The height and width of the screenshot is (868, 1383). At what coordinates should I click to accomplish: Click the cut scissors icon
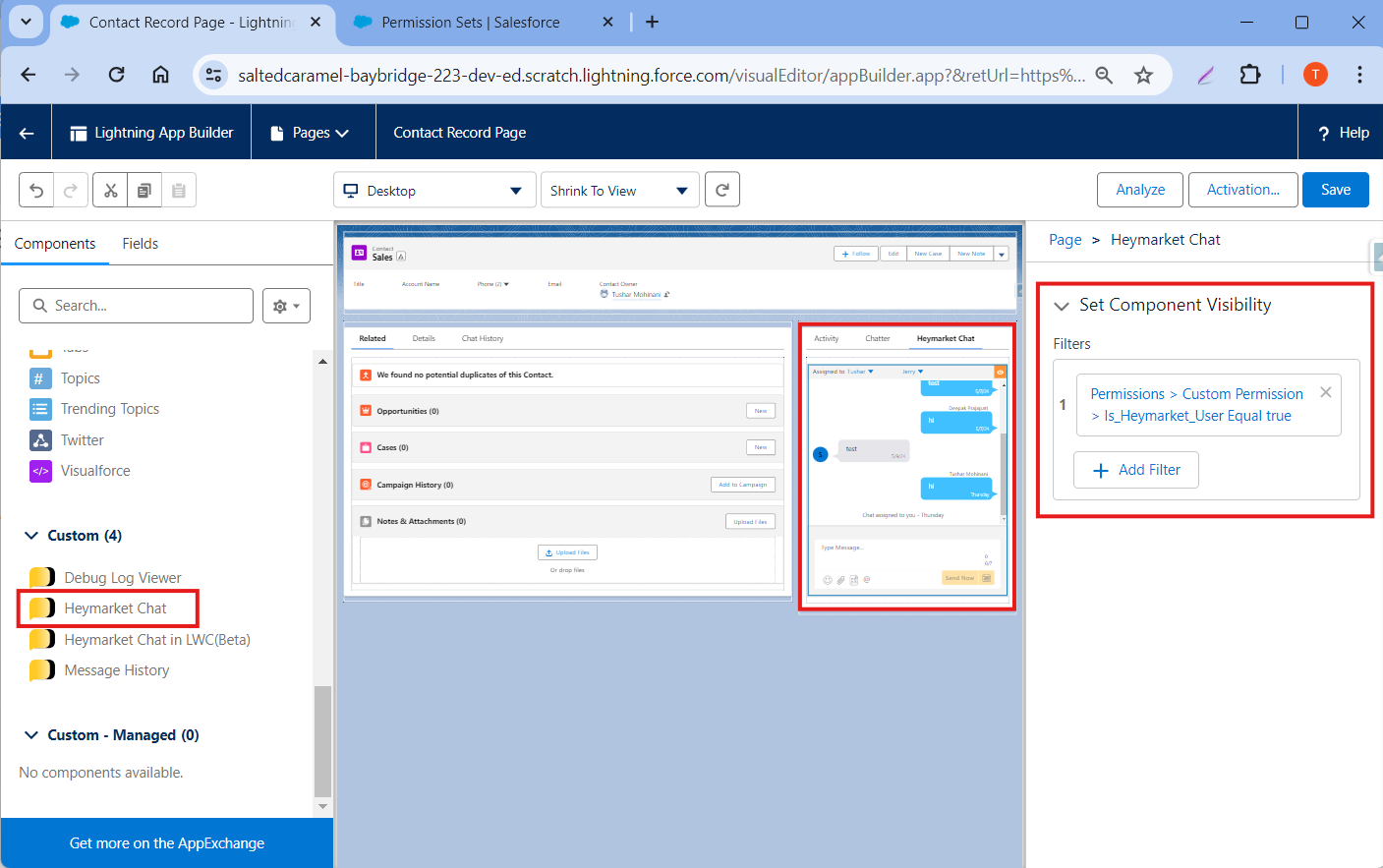point(110,191)
